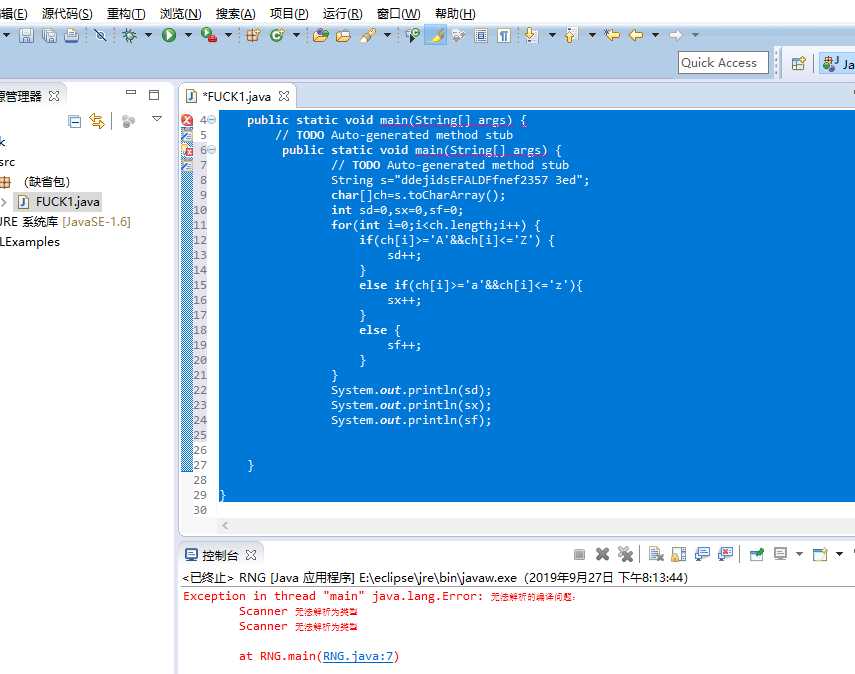Click New Java Class icon
The image size is (855, 674).
point(277,35)
